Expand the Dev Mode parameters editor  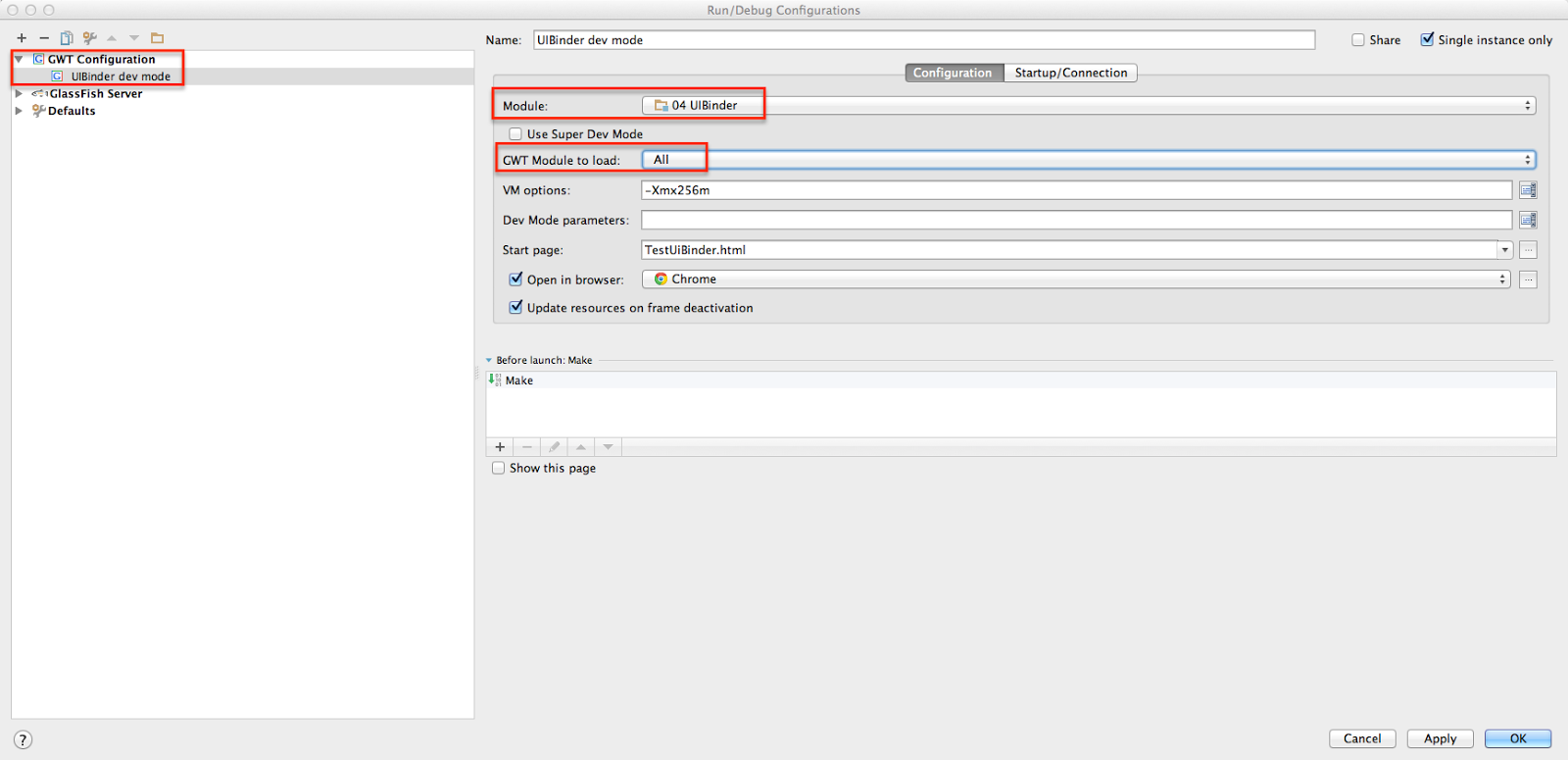pyautogui.click(x=1528, y=220)
